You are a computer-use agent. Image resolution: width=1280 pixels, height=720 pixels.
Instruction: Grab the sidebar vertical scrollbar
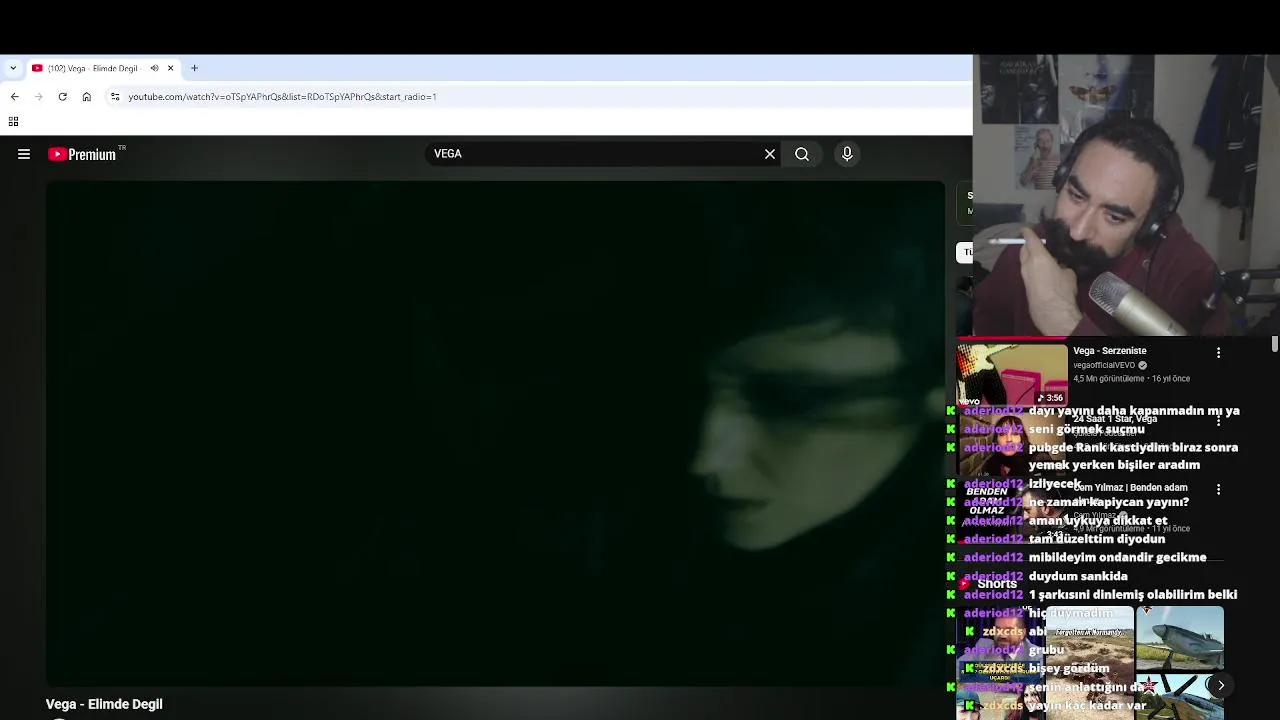pos(1275,344)
